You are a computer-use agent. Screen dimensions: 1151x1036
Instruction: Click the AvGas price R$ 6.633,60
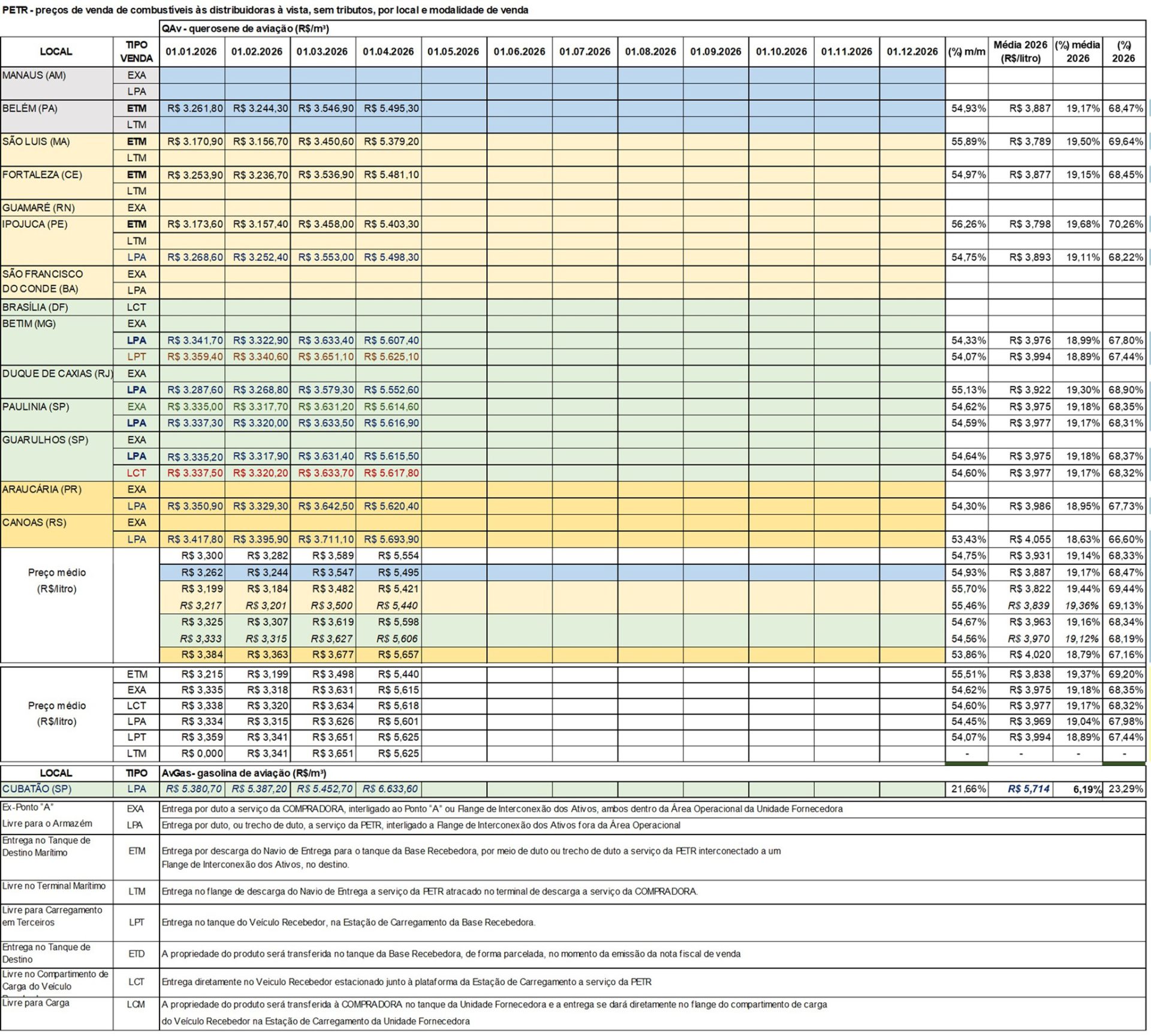390,789
